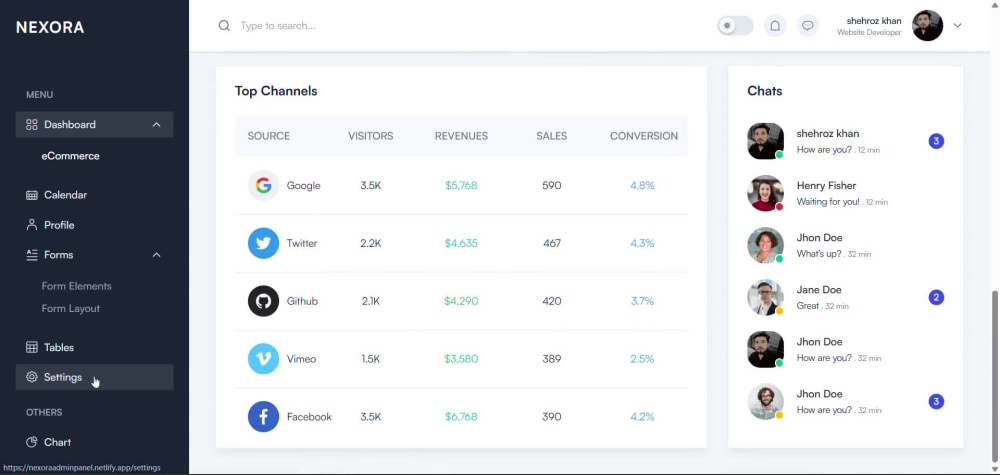
Task: Open Jhon Doe chat saying What's up?
Action: [846, 245]
